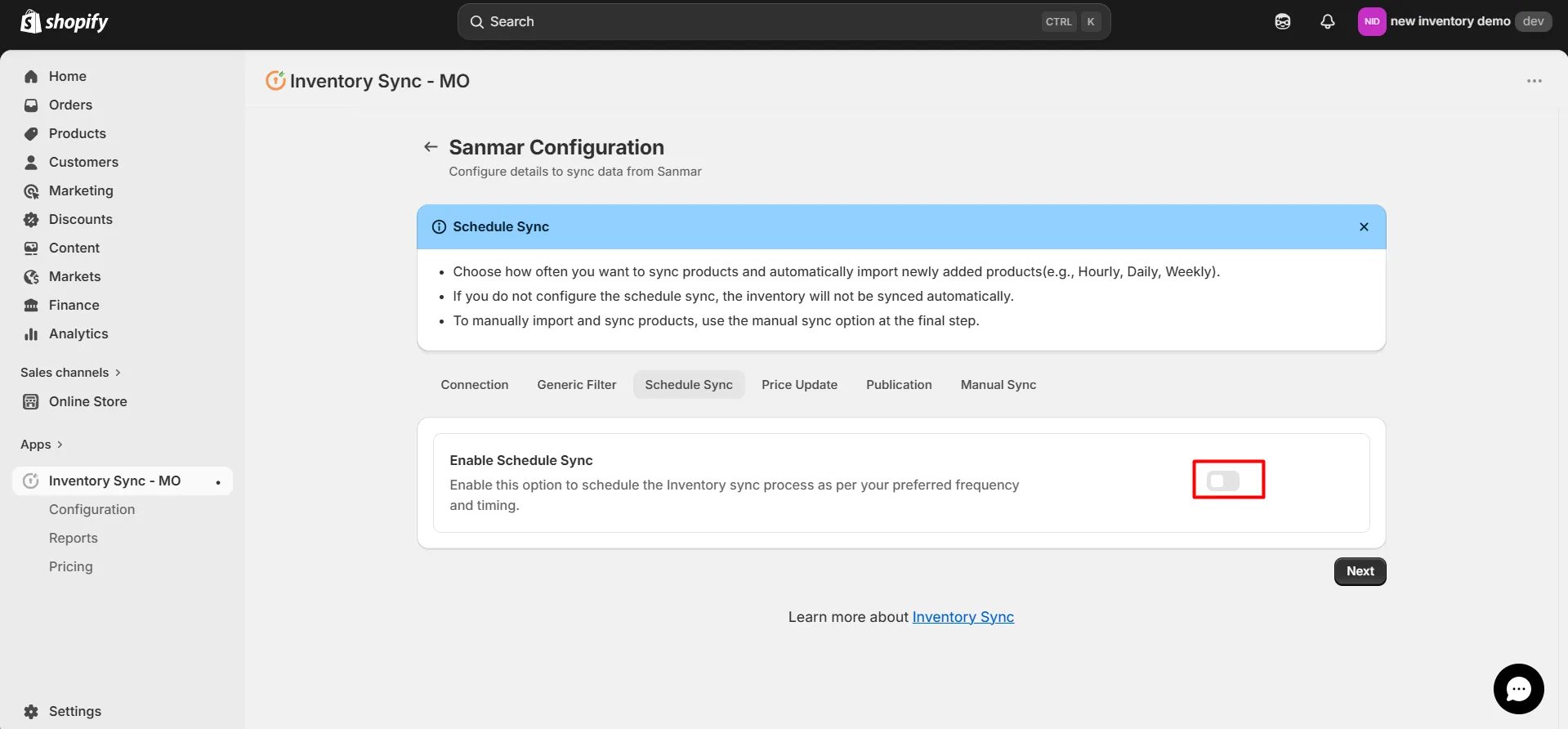The height and width of the screenshot is (729, 1568).
Task: Click the CTRL K shortcut hint
Action: (1070, 22)
